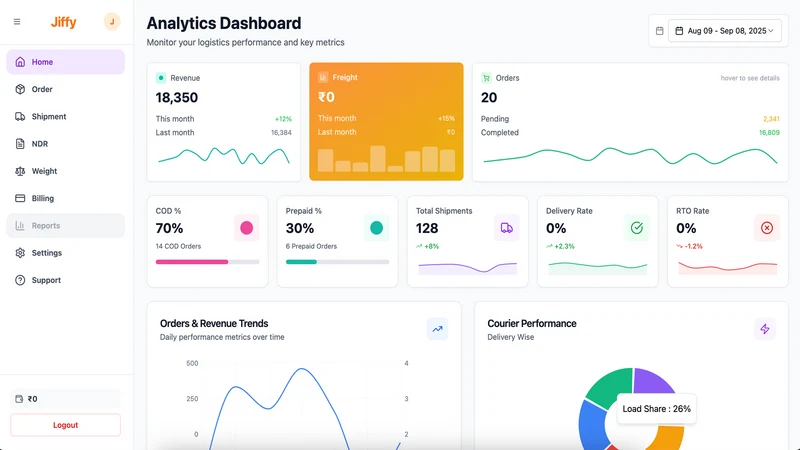Click the Jiffy logo

63,22
